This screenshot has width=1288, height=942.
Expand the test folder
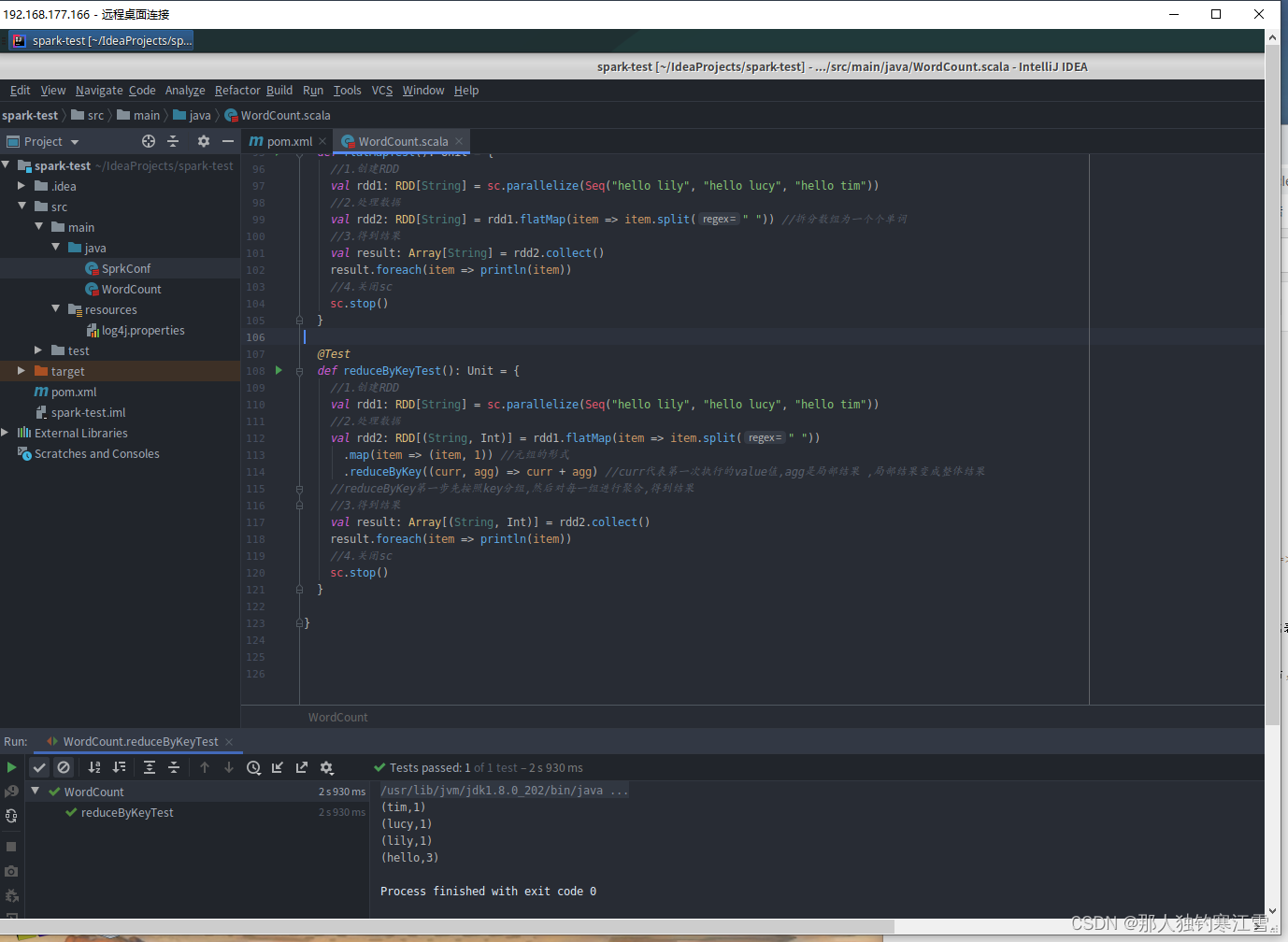pyautogui.click(x=38, y=350)
